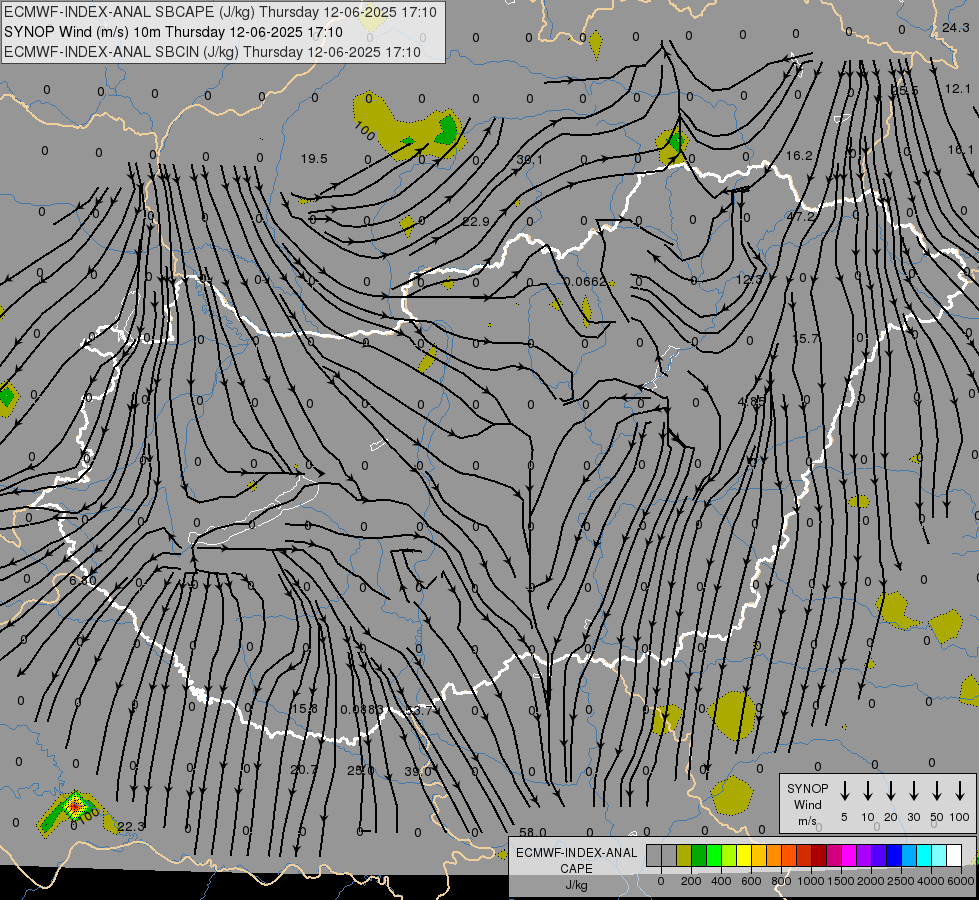Choose the pale cyan CAPE legend swatch

pyautogui.click(x=938, y=856)
